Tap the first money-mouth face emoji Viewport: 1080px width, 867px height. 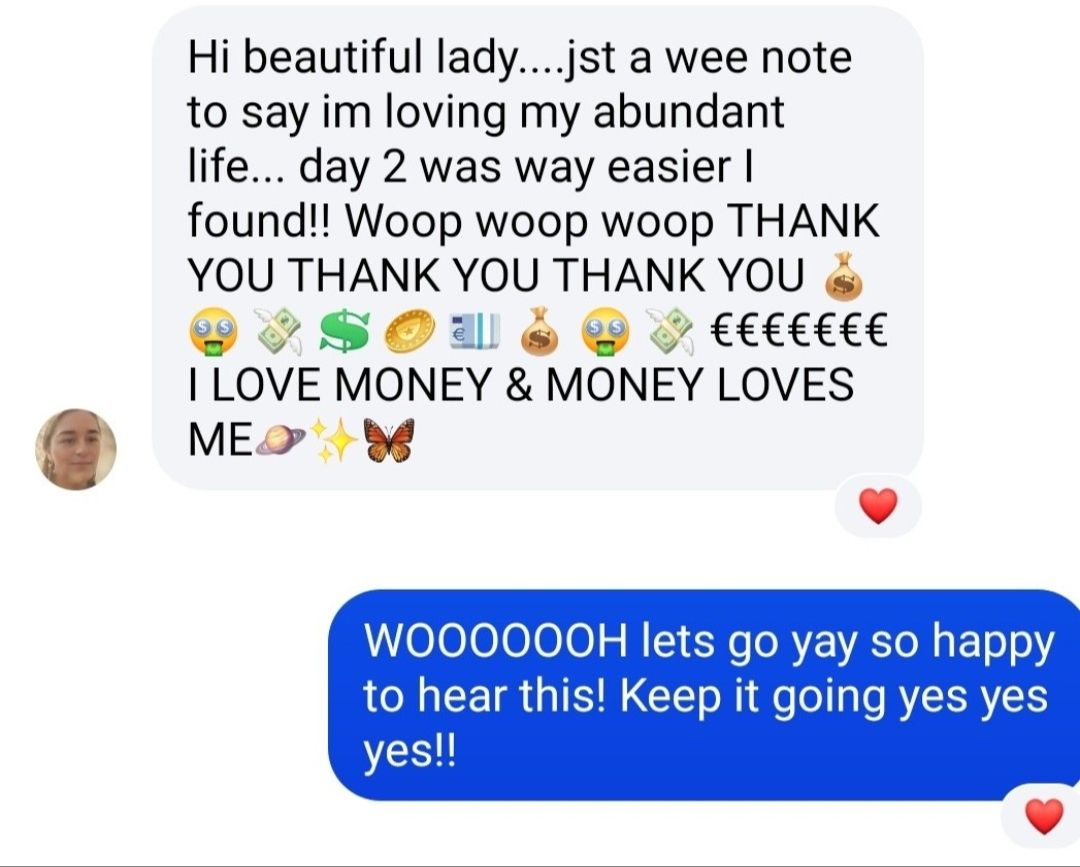211,331
